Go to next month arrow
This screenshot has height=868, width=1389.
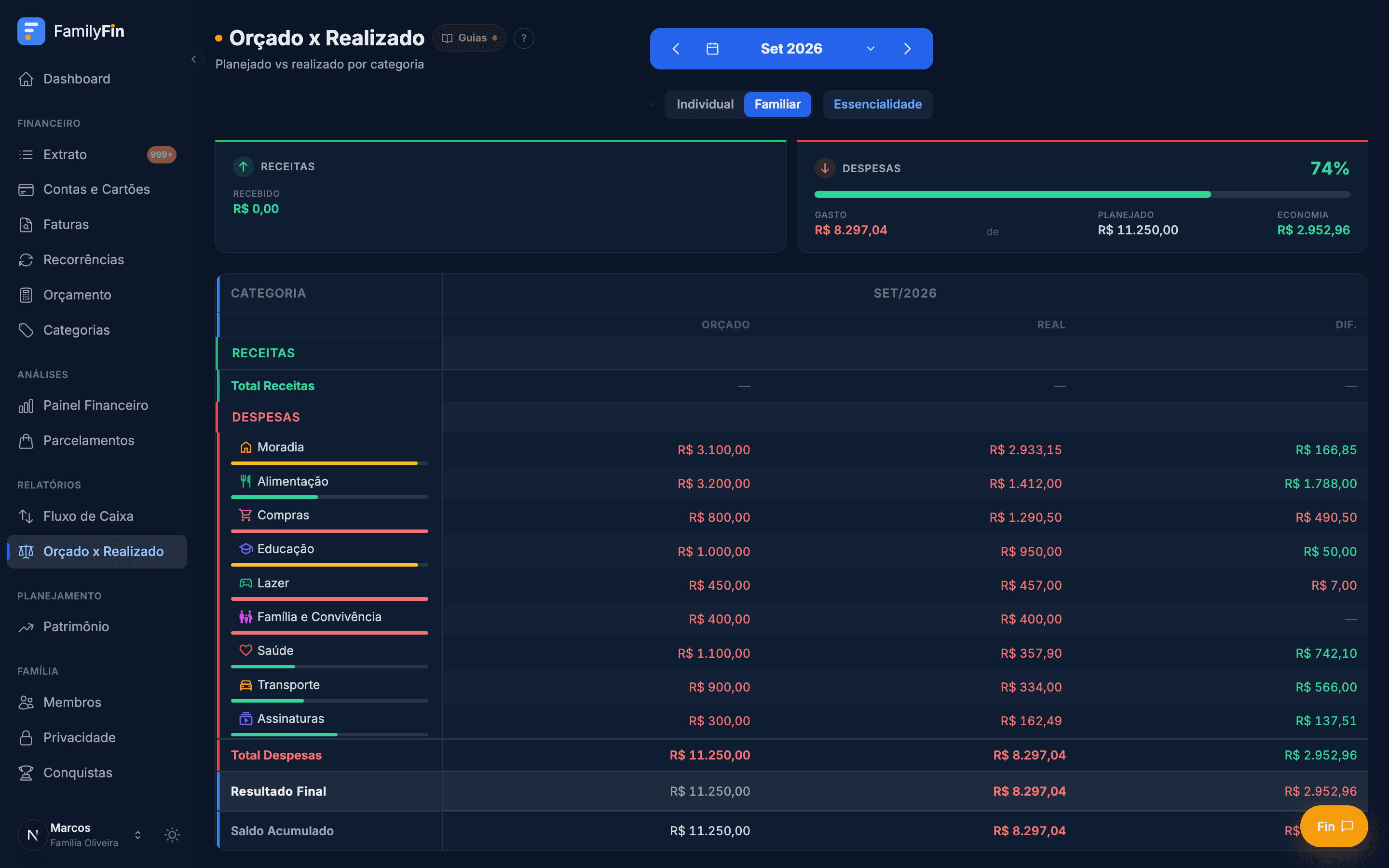907,49
